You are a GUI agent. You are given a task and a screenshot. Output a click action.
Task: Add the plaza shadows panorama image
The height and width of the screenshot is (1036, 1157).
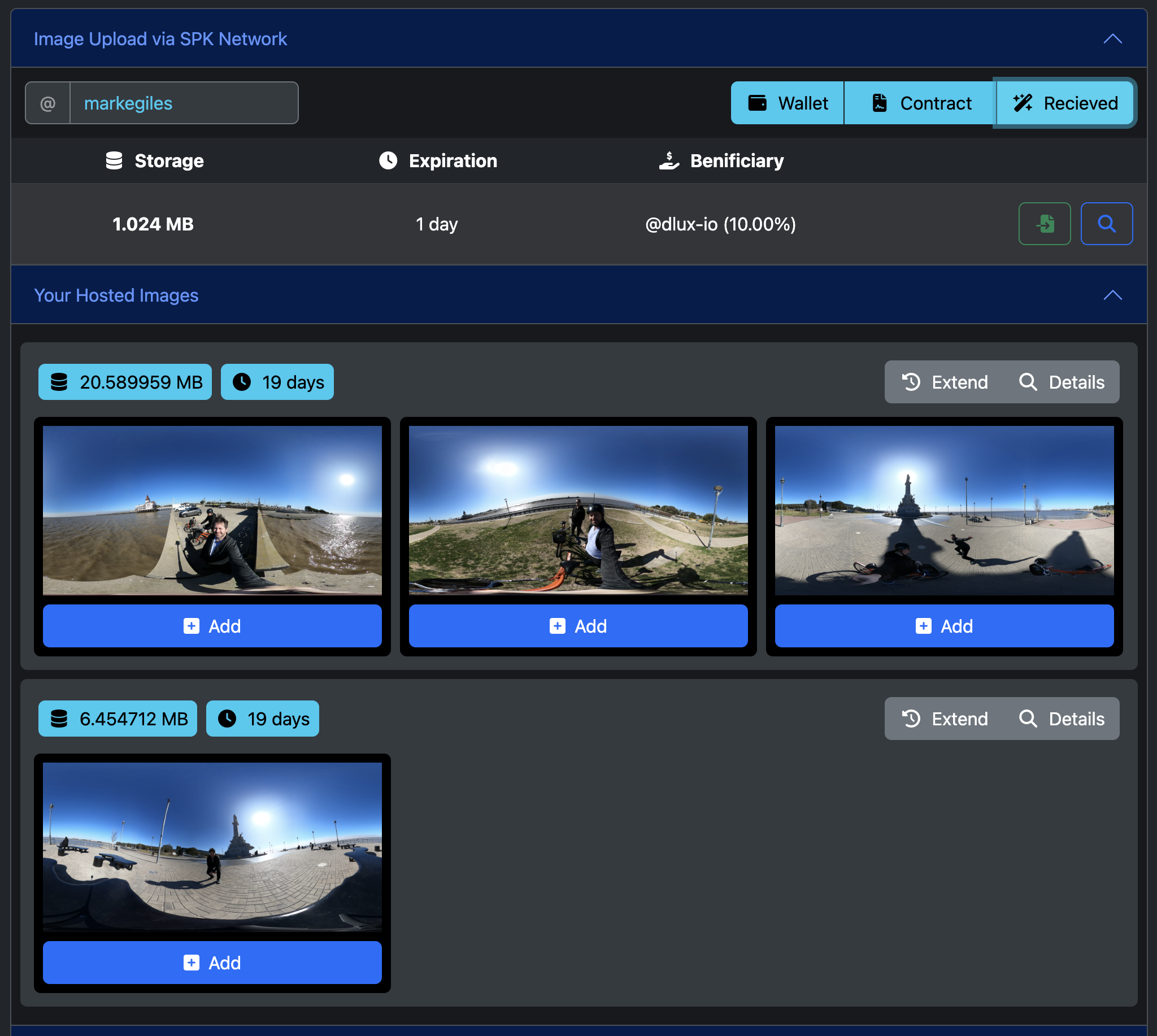(944, 626)
